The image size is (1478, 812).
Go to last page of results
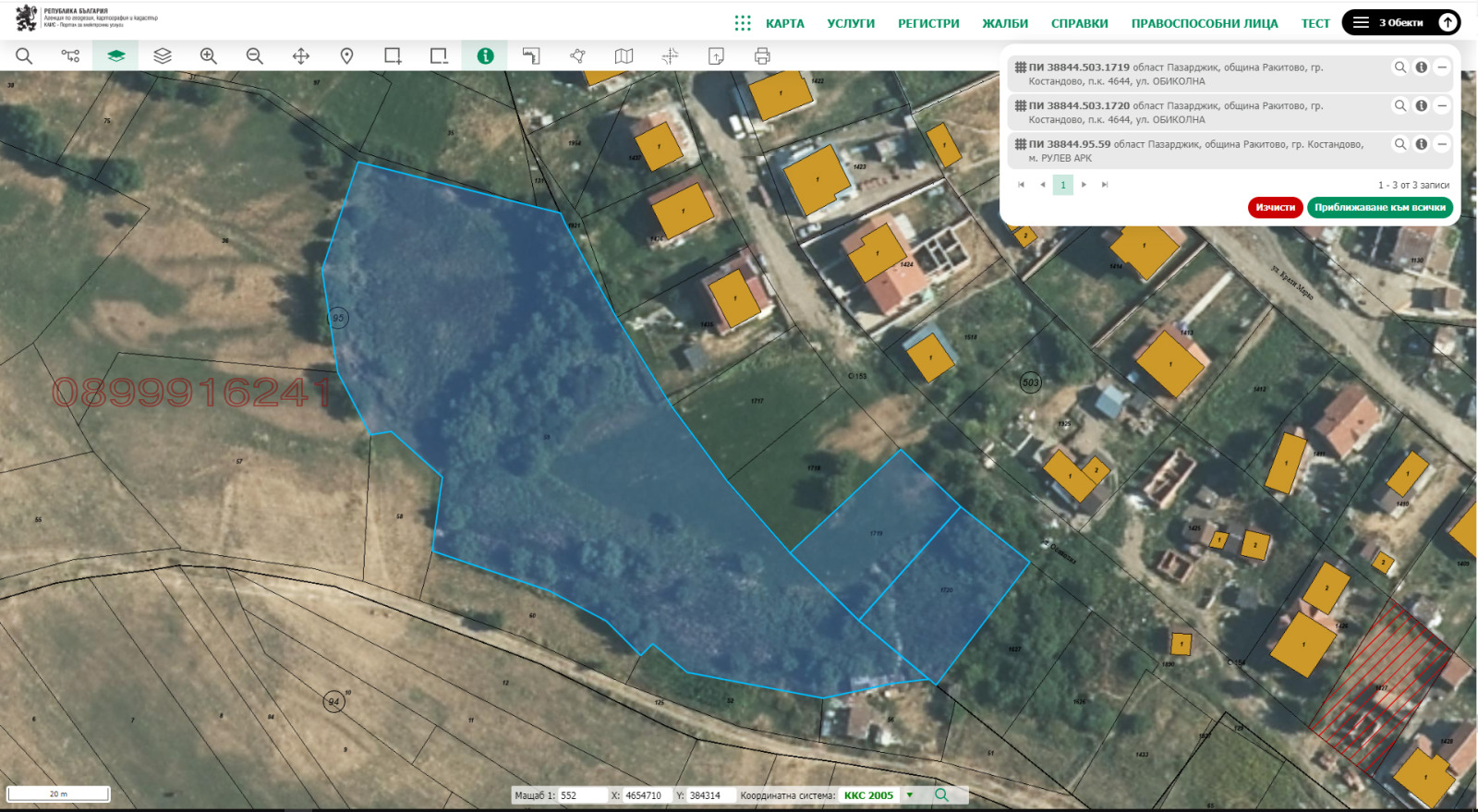tap(1105, 185)
